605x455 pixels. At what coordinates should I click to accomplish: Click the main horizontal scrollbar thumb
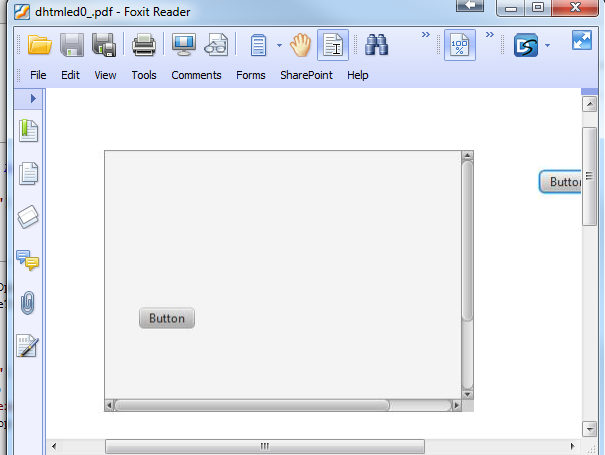(x=265, y=447)
